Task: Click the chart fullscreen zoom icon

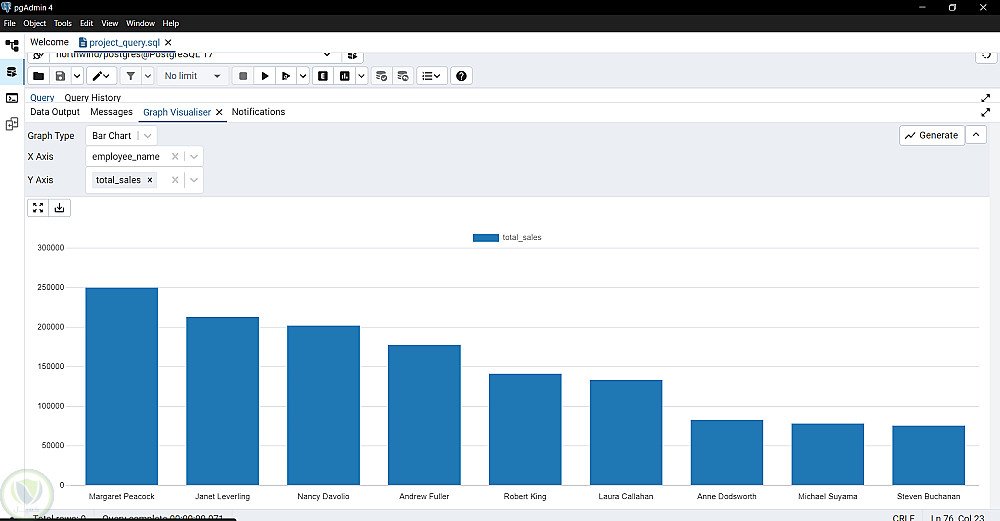Action: point(38,208)
